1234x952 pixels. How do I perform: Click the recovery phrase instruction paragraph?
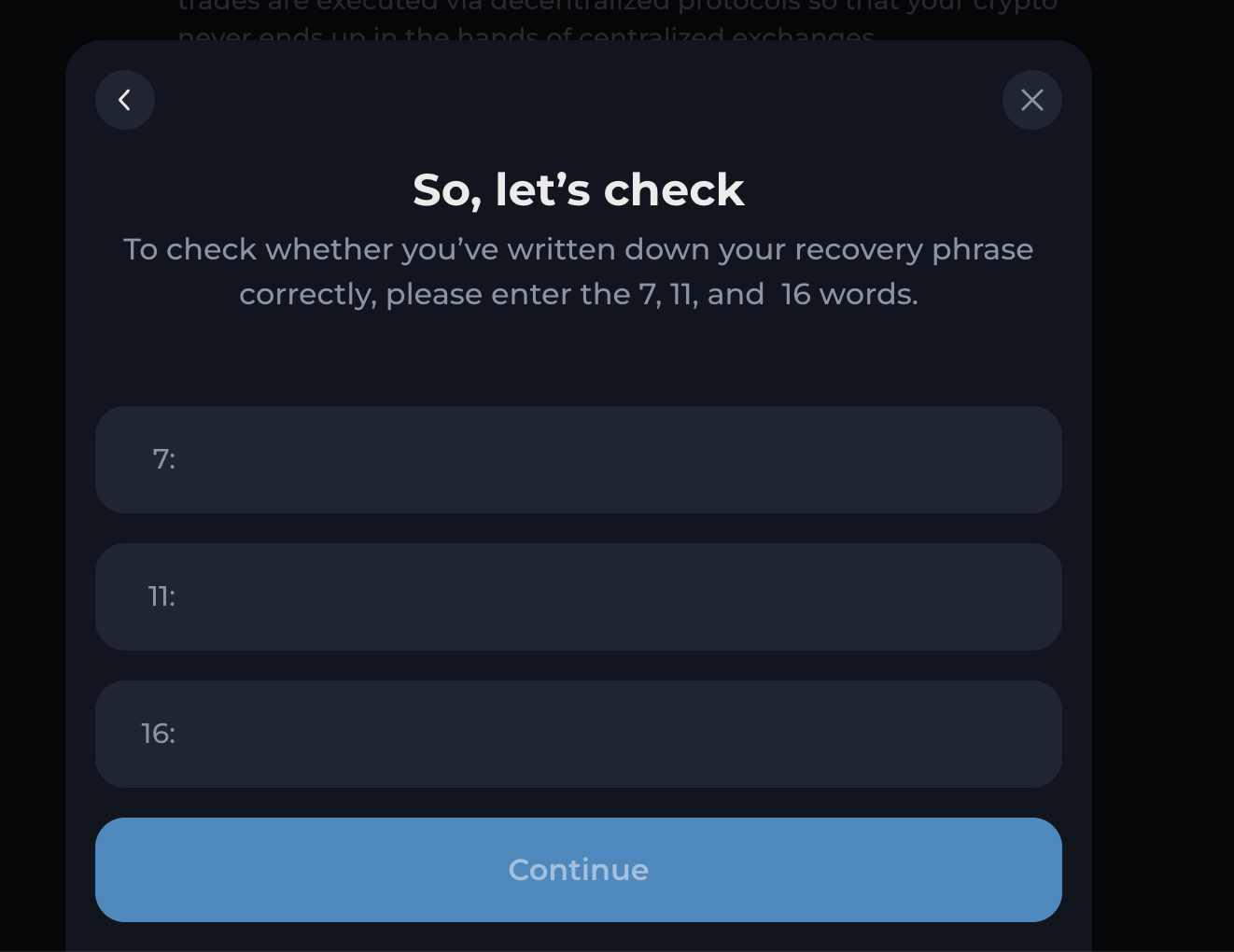click(578, 272)
